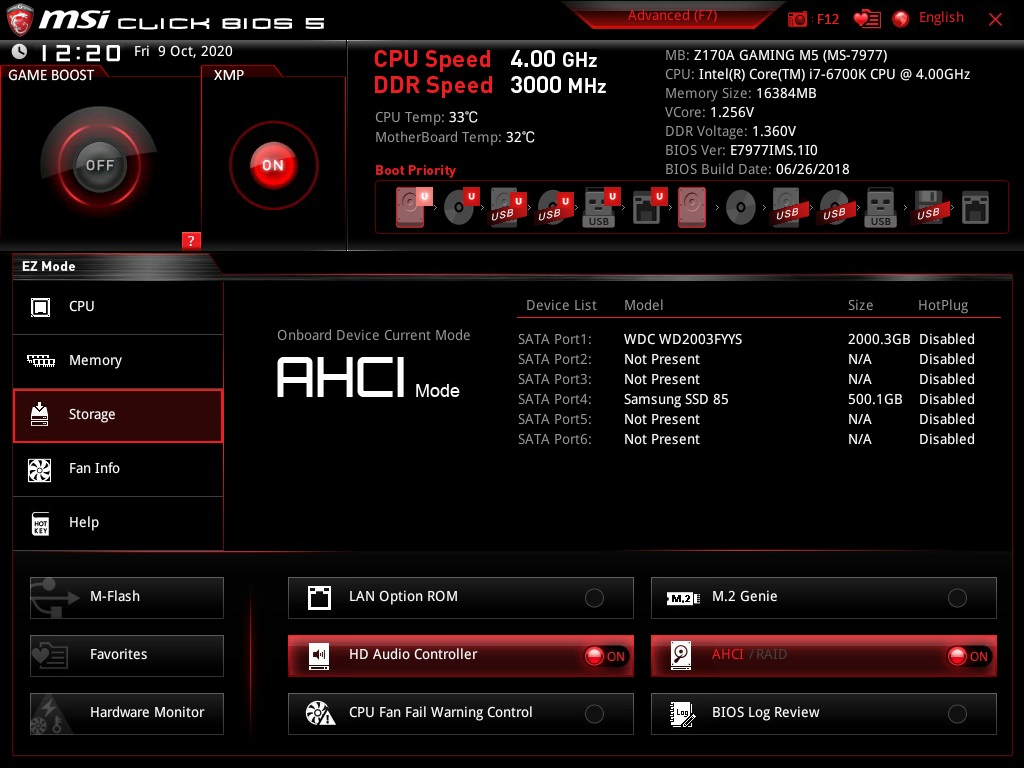
Task: Select the UEFI network boot device icon
Action: coord(648,207)
